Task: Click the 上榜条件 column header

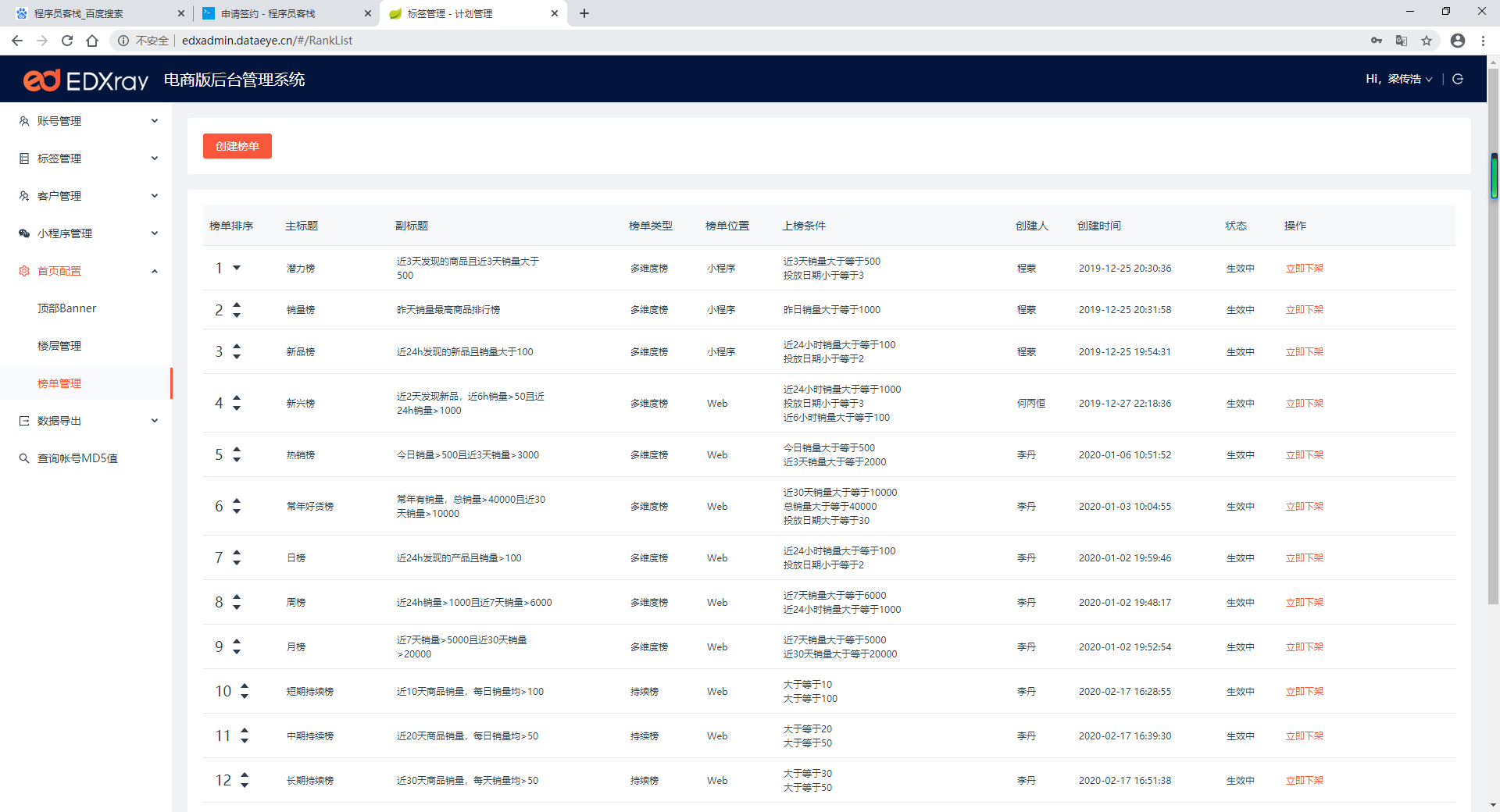Action: pyautogui.click(x=804, y=226)
